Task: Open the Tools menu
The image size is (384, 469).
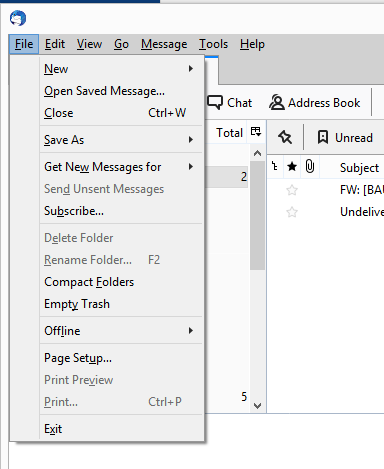Action: coord(213,44)
